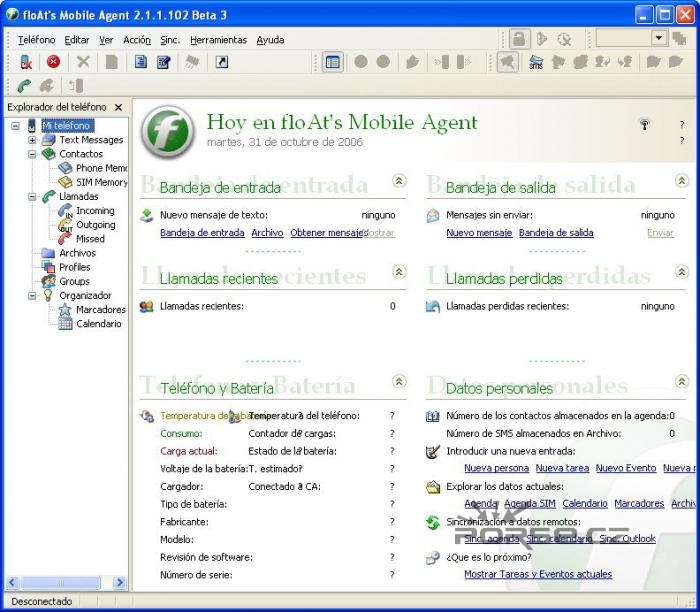Click the Obtener mensajes link
The image size is (700, 612).
click(329, 233)
